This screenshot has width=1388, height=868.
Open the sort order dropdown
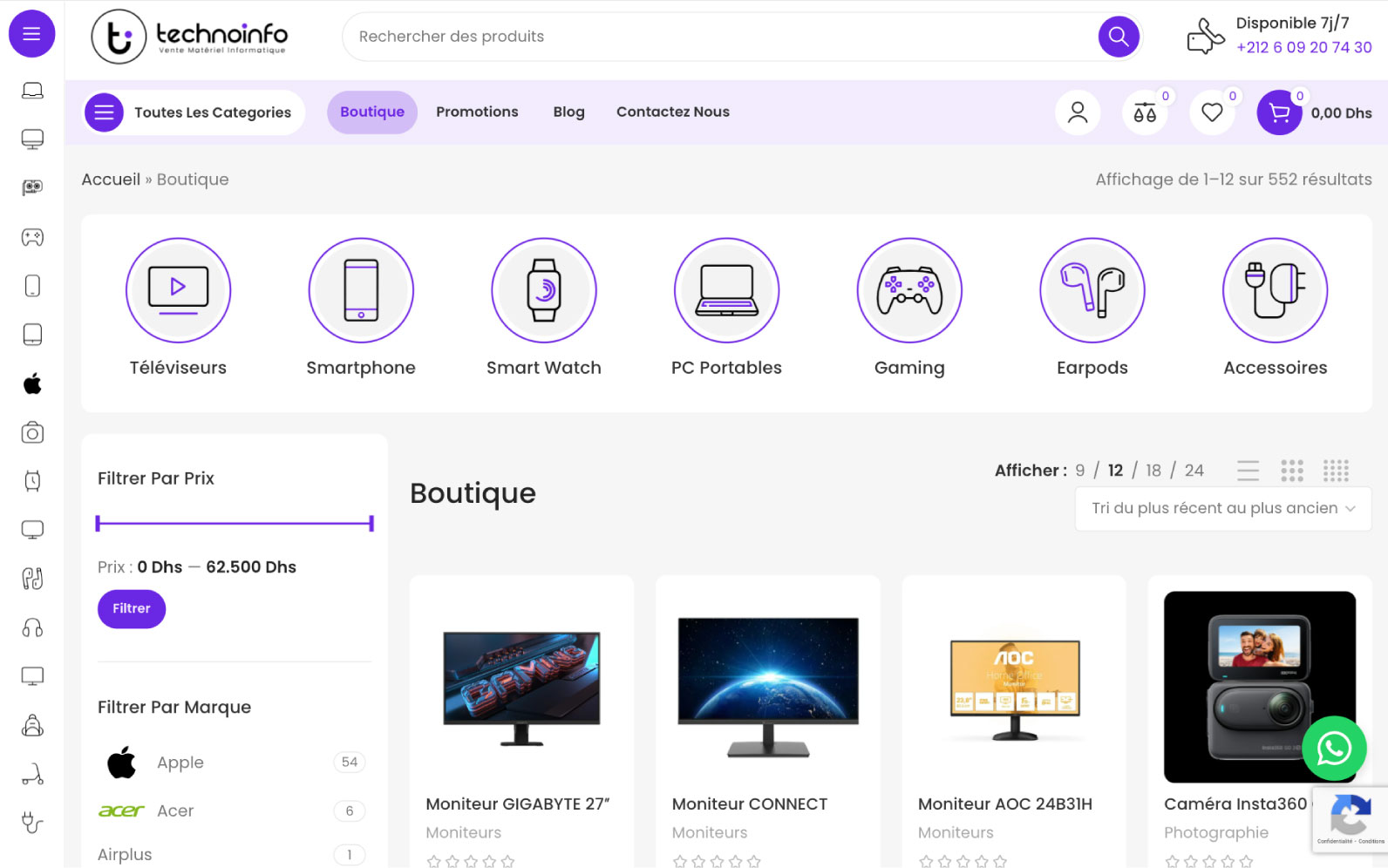(1223, 508)
